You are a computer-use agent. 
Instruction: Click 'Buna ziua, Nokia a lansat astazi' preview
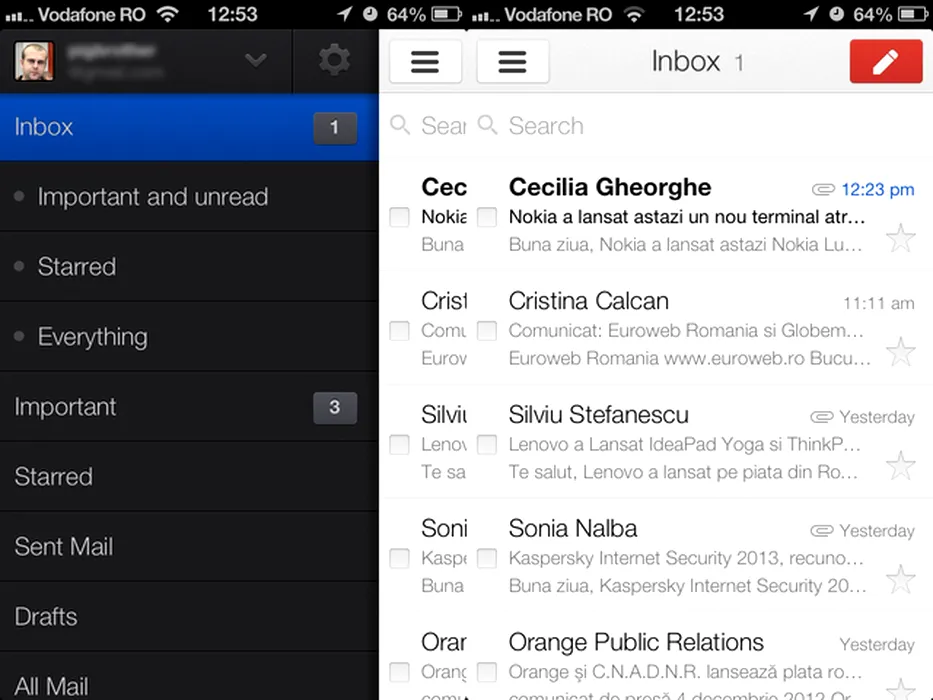tap(685, 245)
